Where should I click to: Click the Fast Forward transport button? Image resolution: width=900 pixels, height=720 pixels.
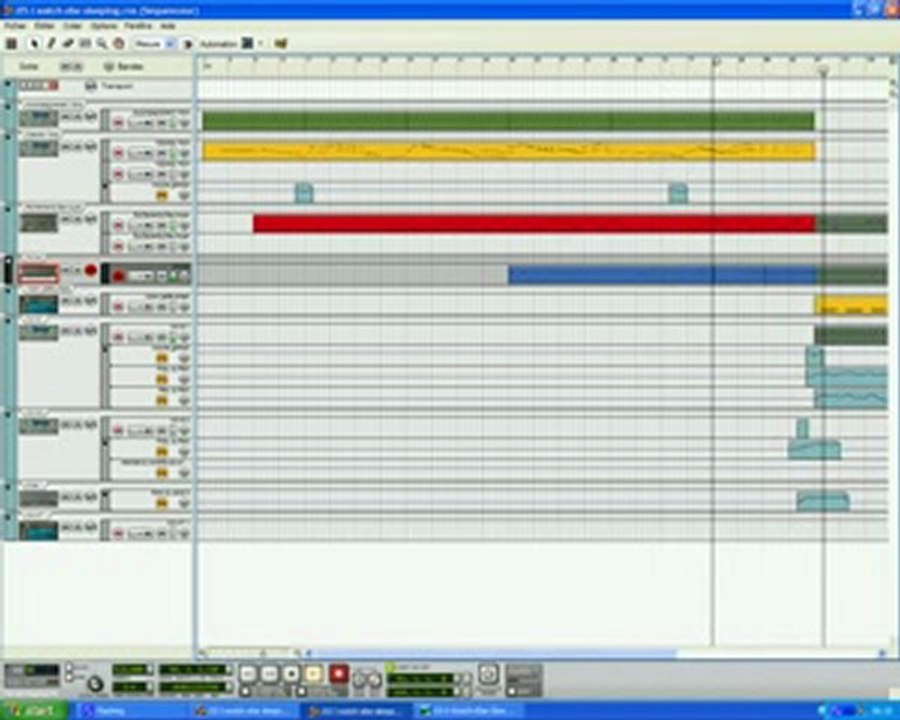point(269,673)
